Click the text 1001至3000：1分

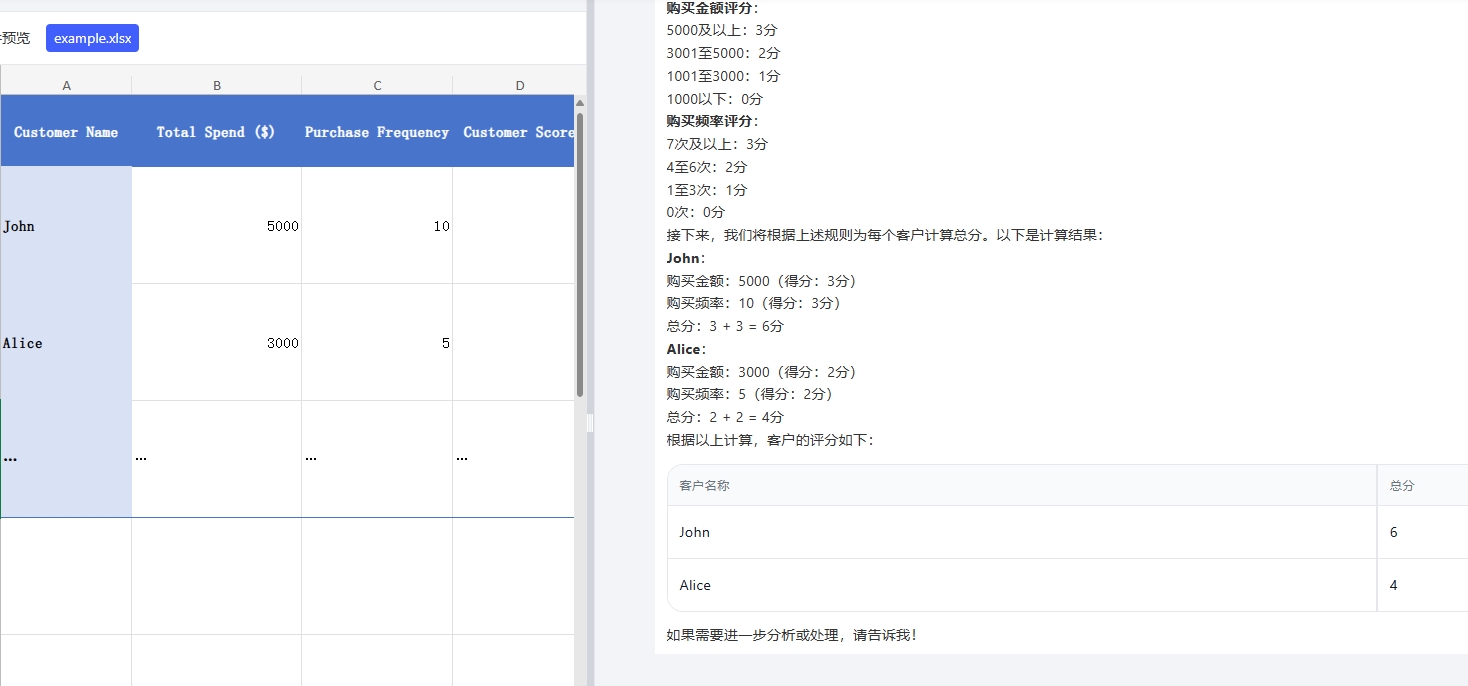coord(724,76)
